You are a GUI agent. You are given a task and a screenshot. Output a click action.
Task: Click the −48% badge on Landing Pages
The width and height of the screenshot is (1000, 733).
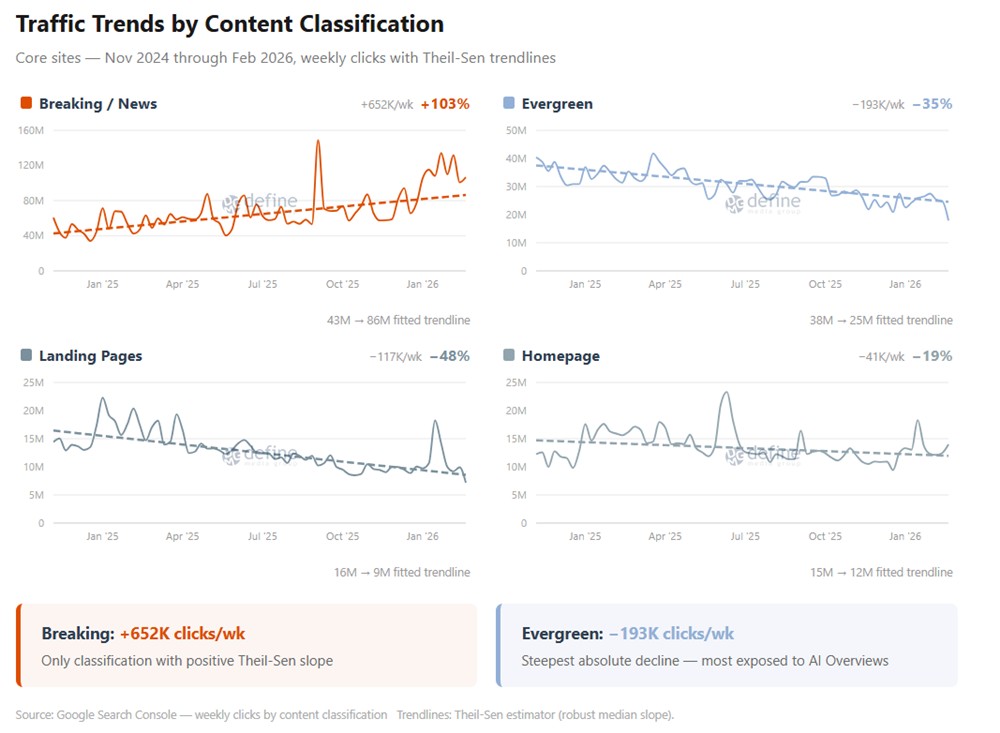point(449,356)
